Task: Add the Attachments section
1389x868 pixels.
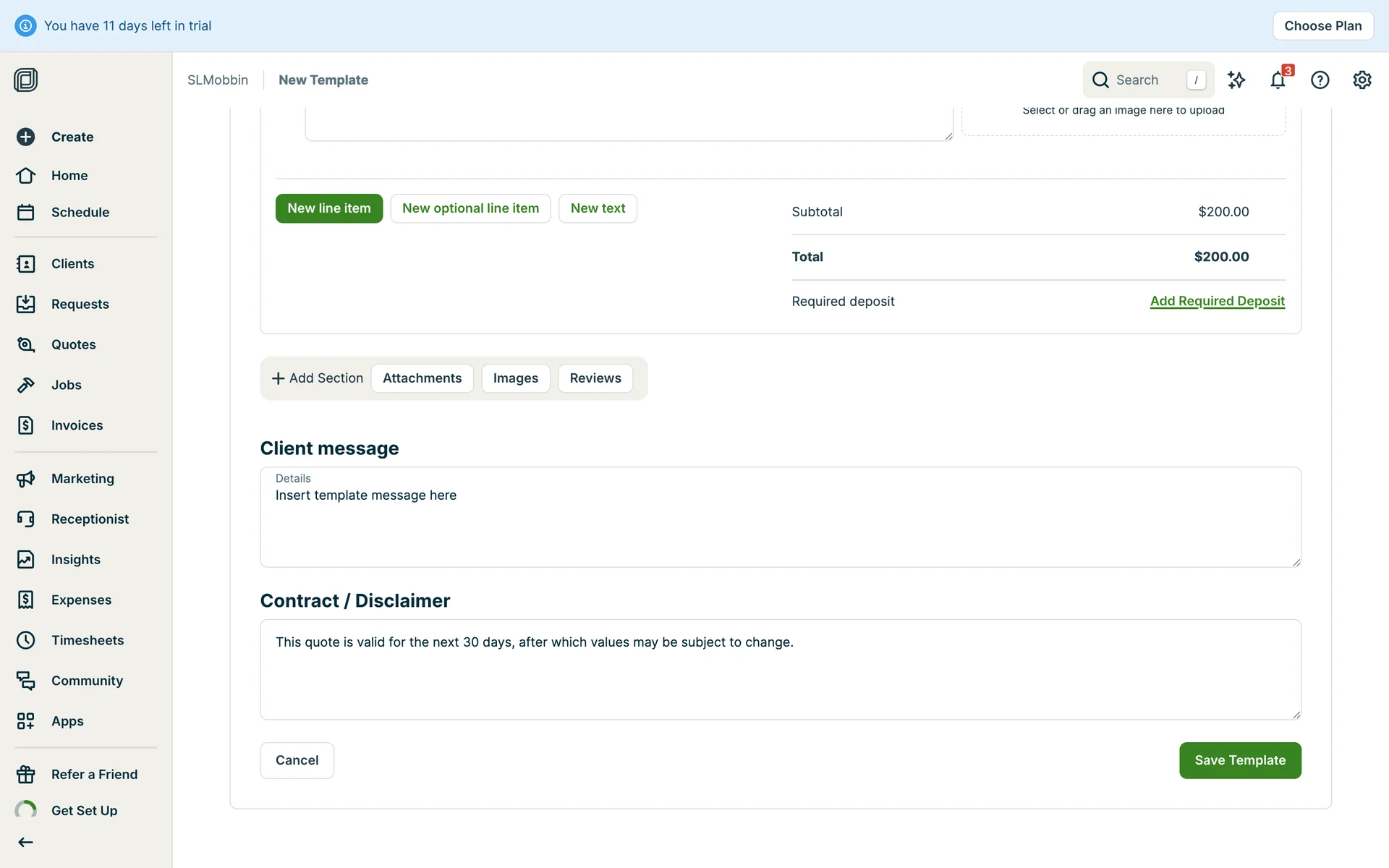Action: (x=422, y=378)
